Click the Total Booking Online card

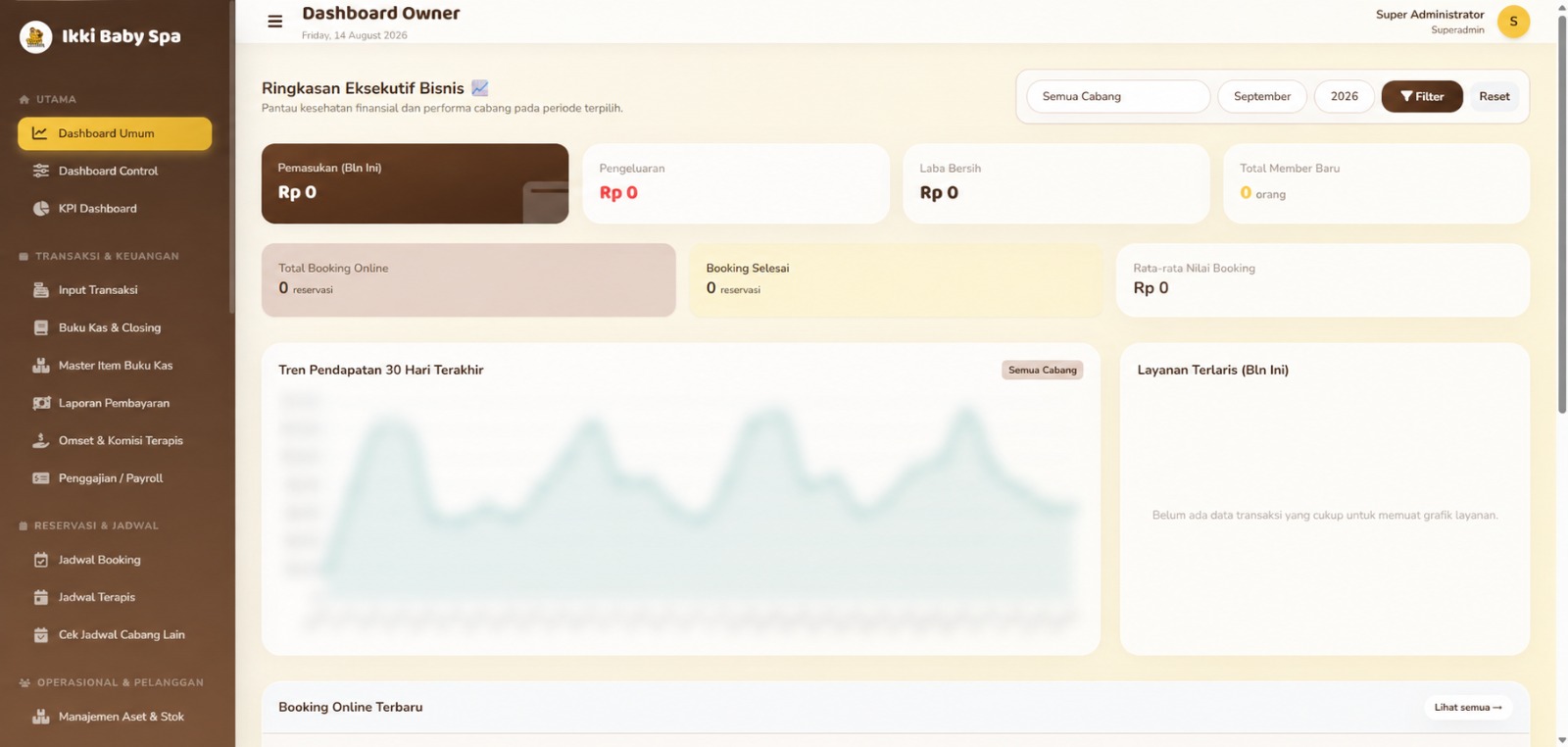click(x=468, y=279)
